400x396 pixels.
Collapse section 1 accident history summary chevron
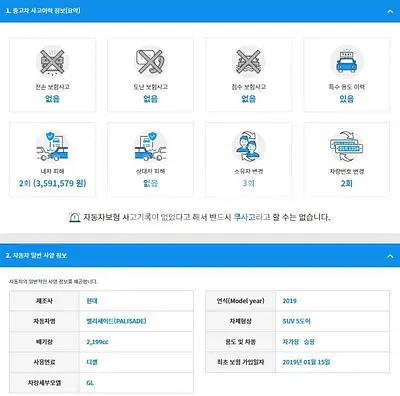coord(390,11)
